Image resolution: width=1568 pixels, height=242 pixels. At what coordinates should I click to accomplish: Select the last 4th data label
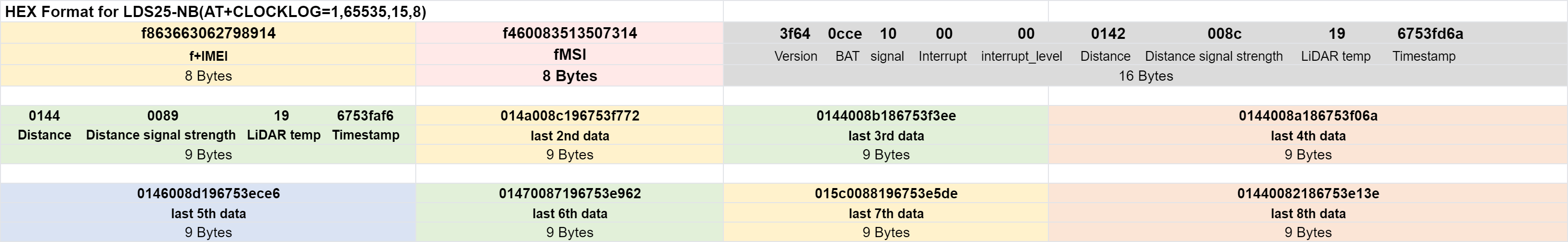coord(1308,135)
